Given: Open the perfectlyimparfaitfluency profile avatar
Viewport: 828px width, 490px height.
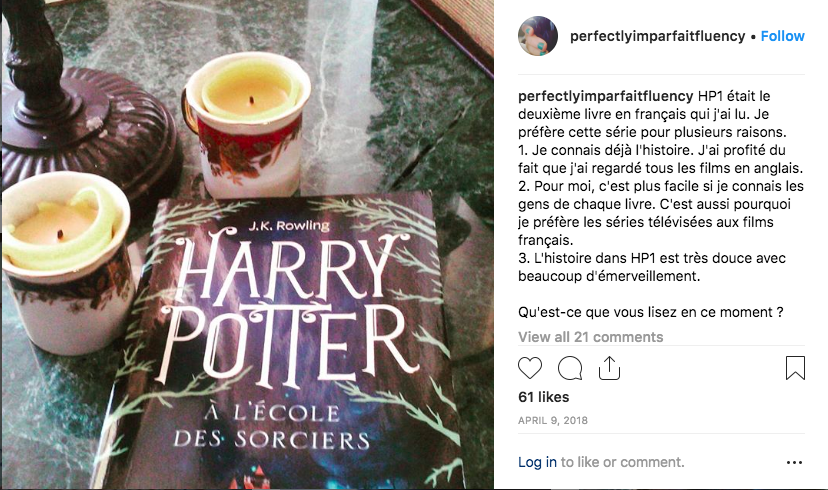Looking at the screenshot, I should pyautogui.click(x=538, y=36).
